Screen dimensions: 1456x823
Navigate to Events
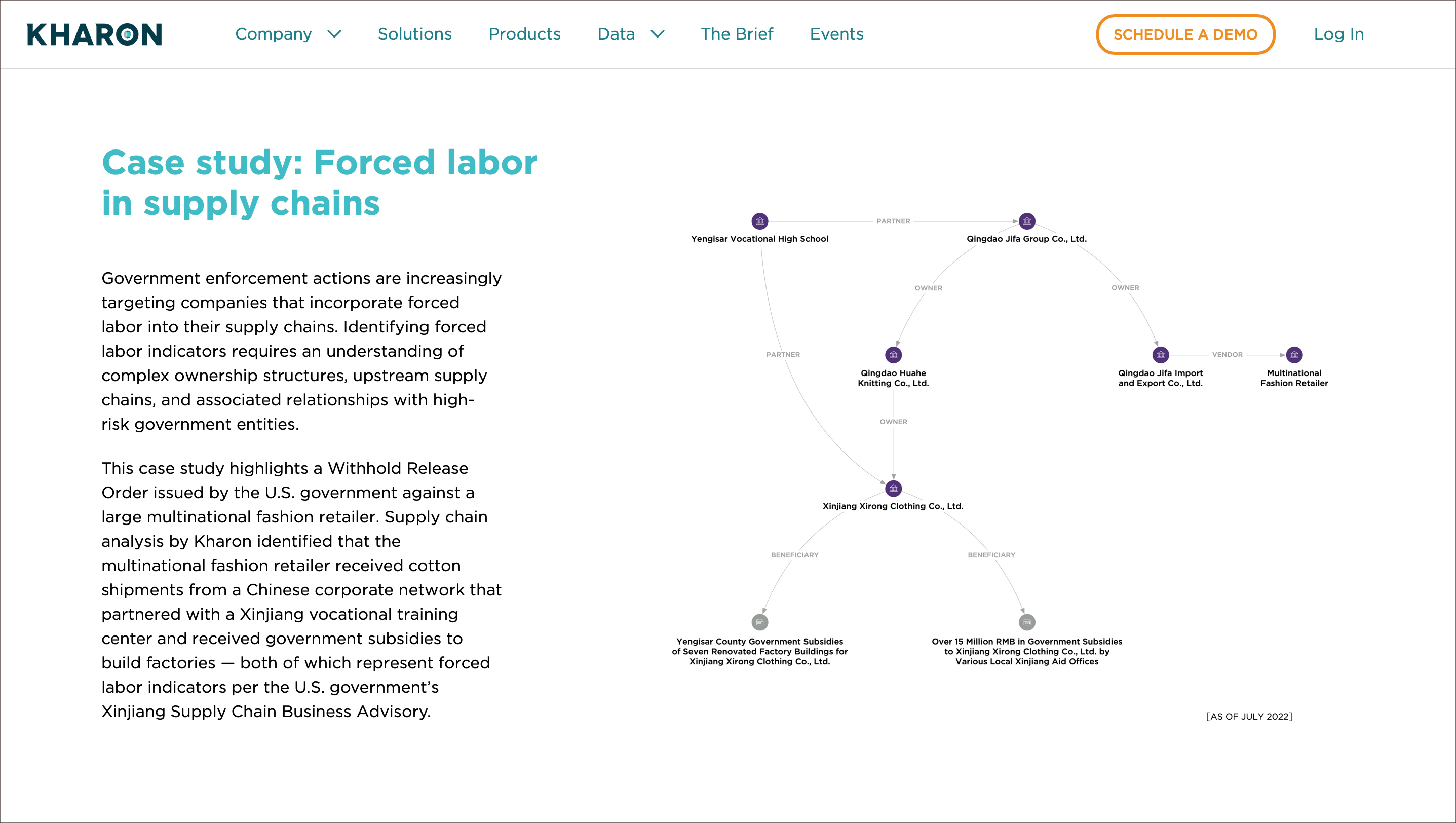(836, 34)
